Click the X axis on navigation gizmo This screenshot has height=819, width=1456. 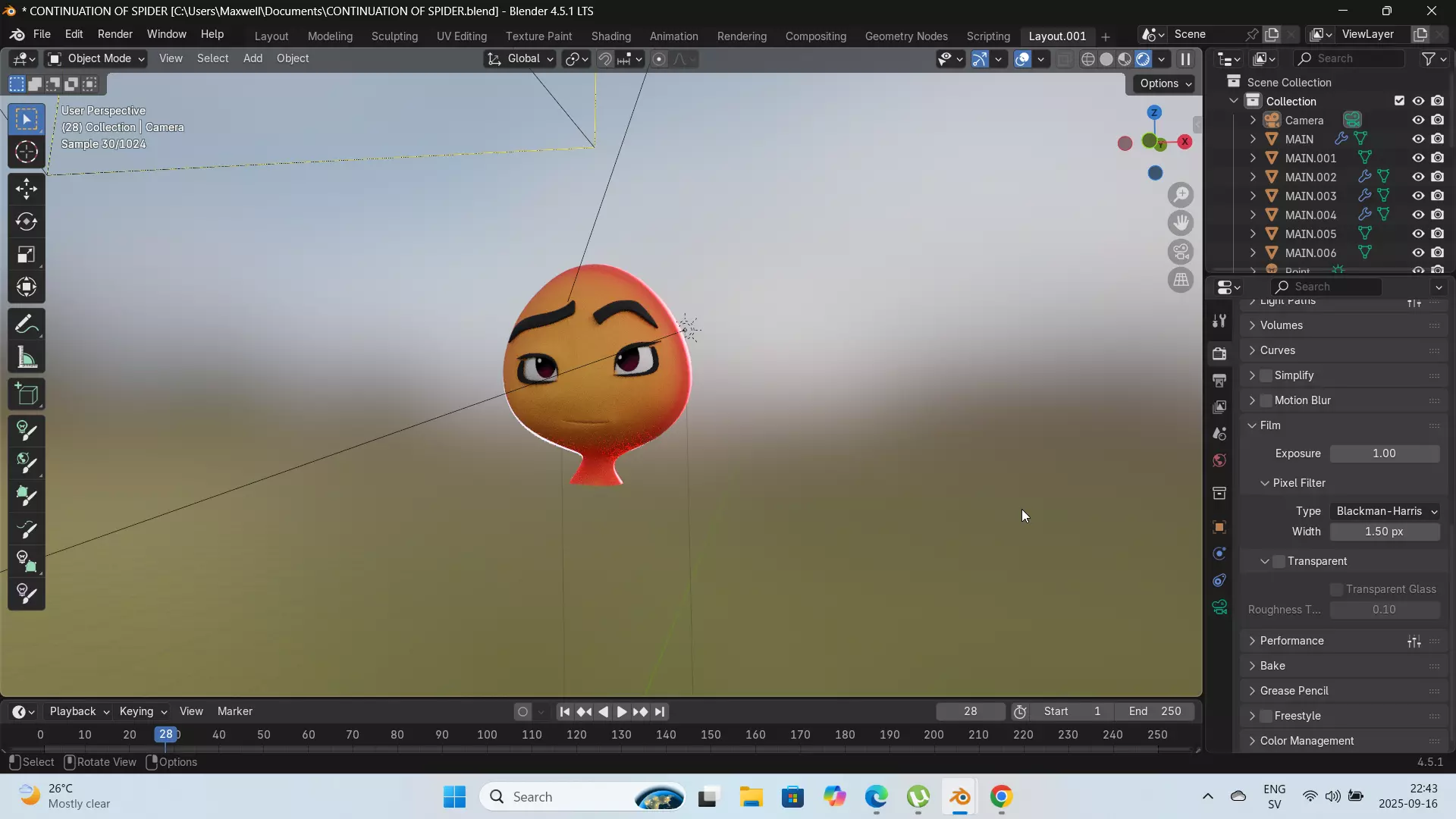click(1185, 142)
